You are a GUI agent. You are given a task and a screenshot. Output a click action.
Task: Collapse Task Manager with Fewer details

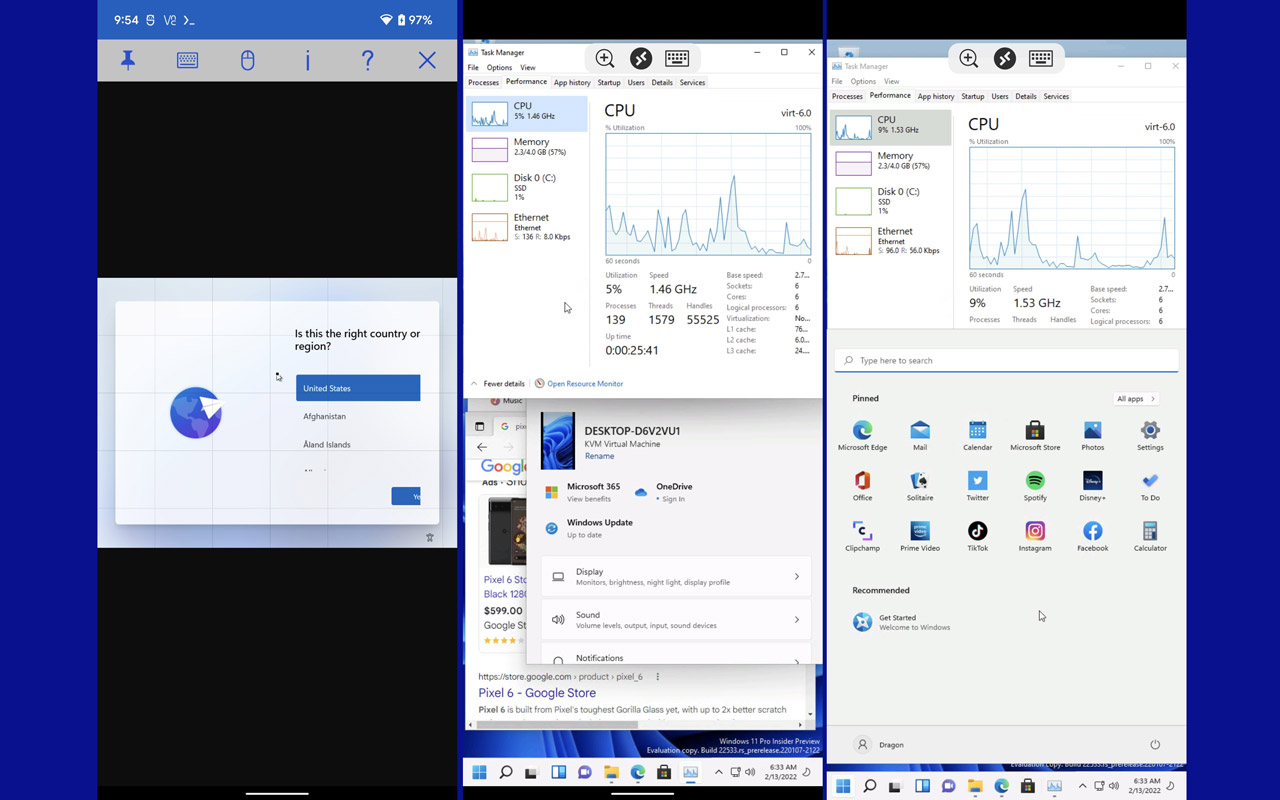[498, 383]
